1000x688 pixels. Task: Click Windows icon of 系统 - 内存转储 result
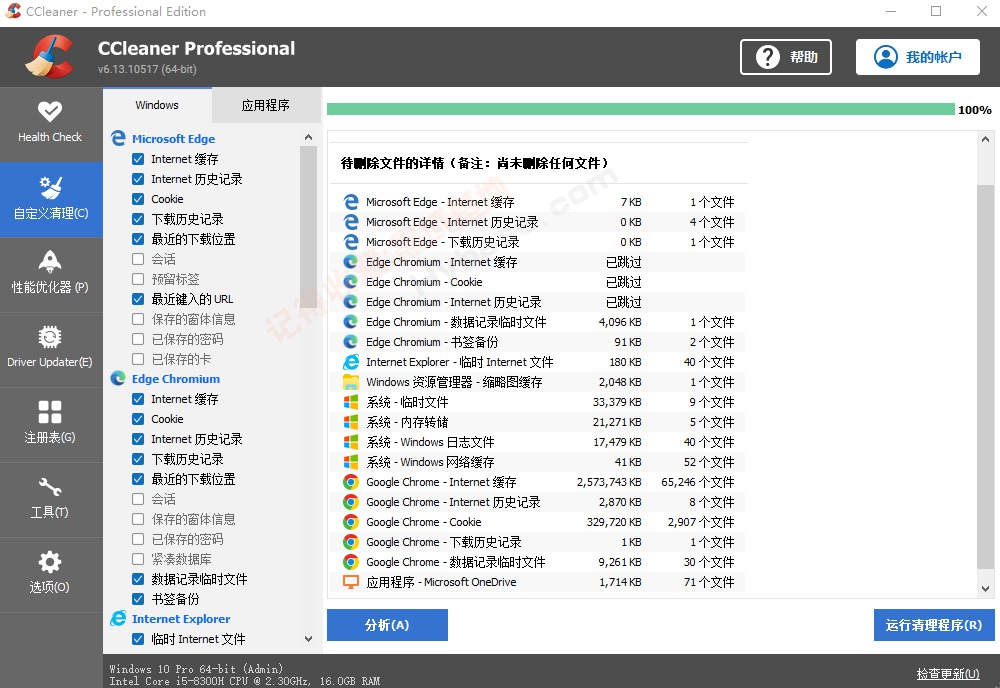tap(351, 422)
